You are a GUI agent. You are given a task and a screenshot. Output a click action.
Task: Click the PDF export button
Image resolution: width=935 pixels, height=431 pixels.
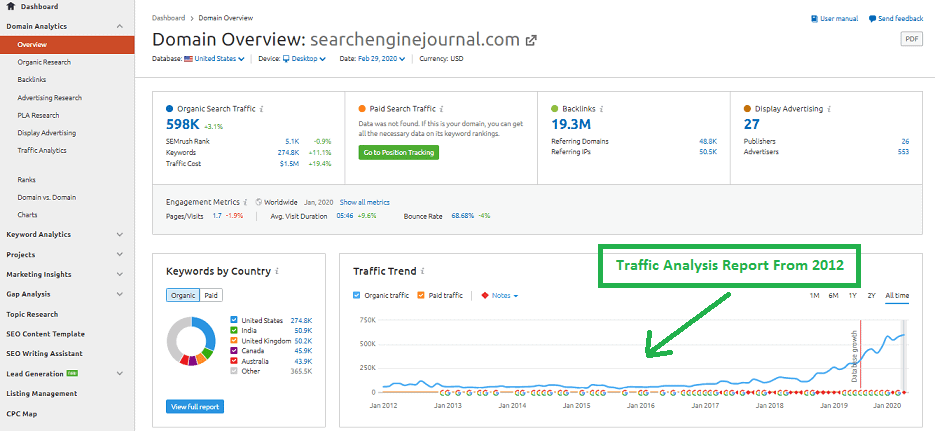click(x=911, y=39)
